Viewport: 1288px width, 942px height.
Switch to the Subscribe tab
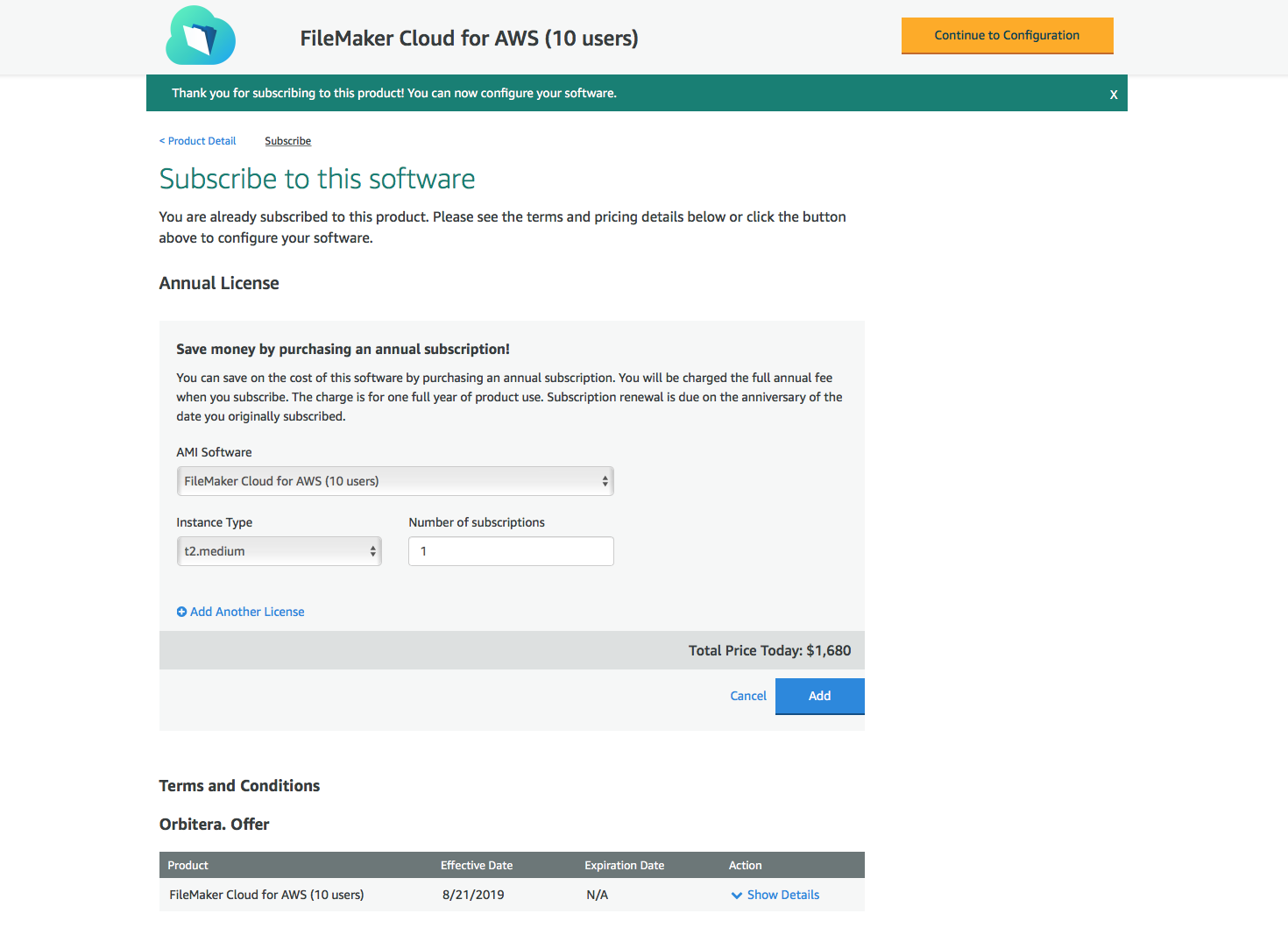tap(287, 140)
